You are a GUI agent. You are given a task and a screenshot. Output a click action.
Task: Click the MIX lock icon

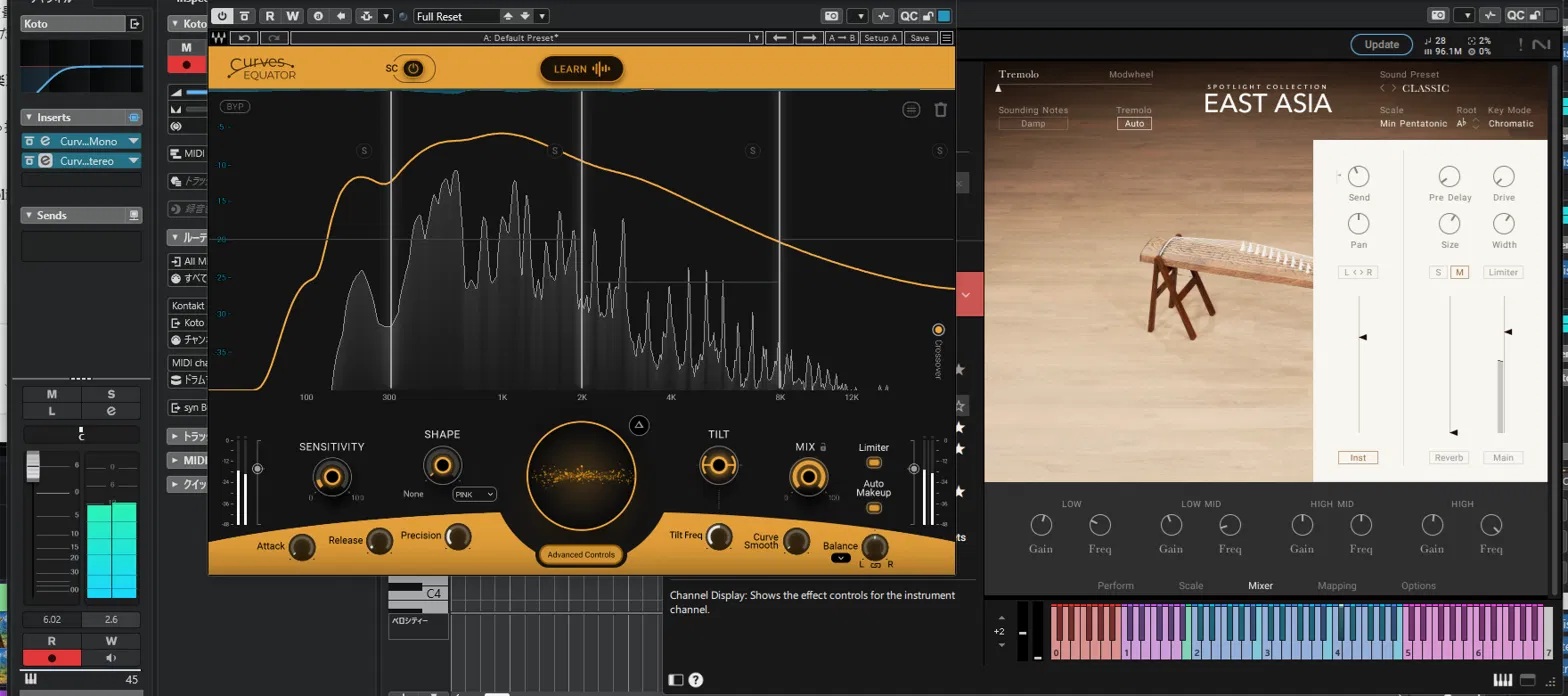point(823,448)
